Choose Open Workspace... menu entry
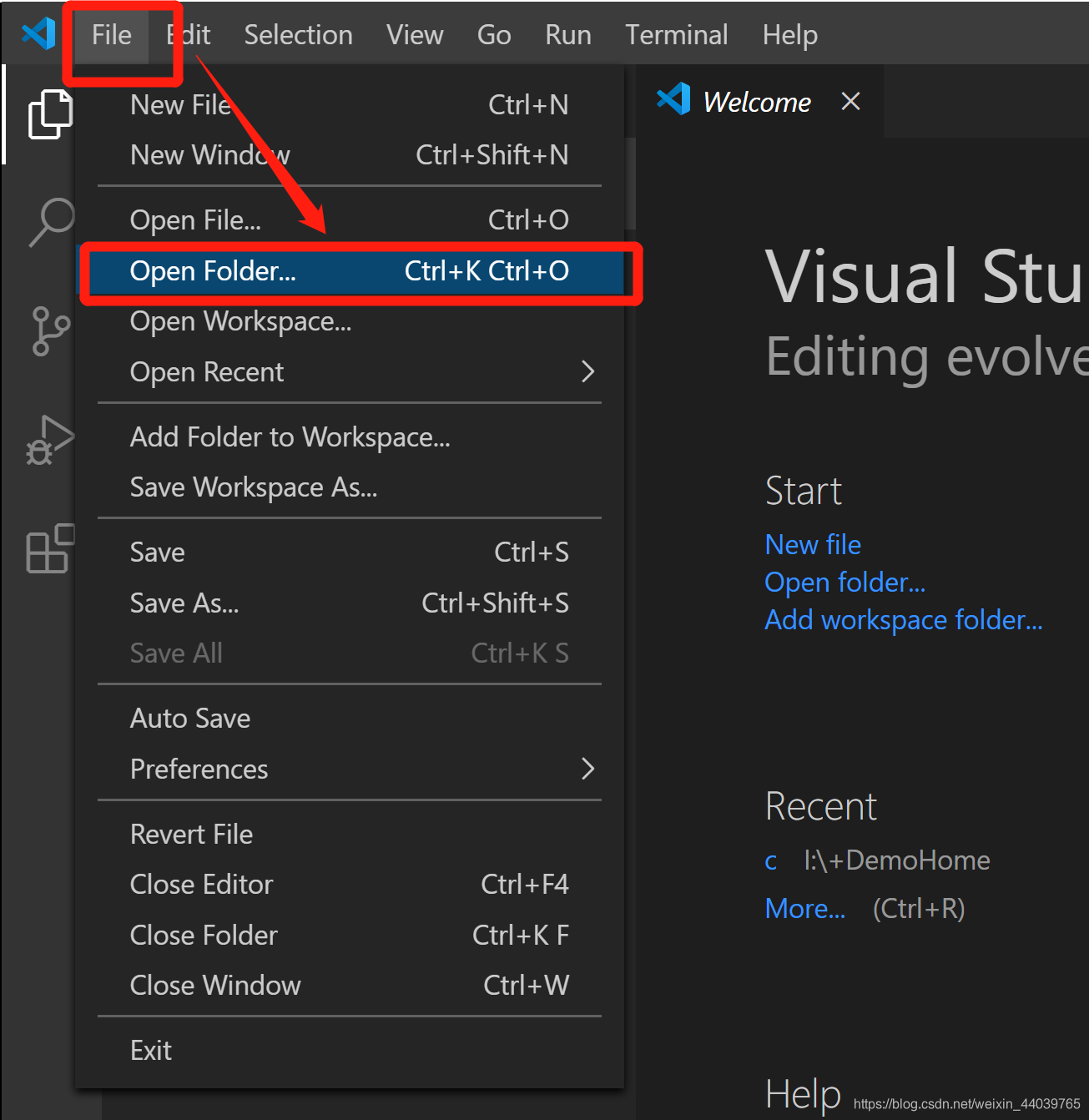 pos(350,321)
